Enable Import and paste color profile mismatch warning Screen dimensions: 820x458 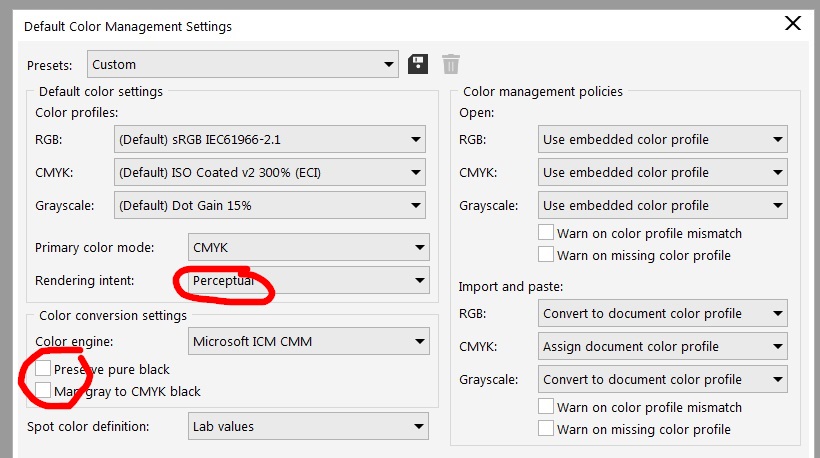click(546, 407)
